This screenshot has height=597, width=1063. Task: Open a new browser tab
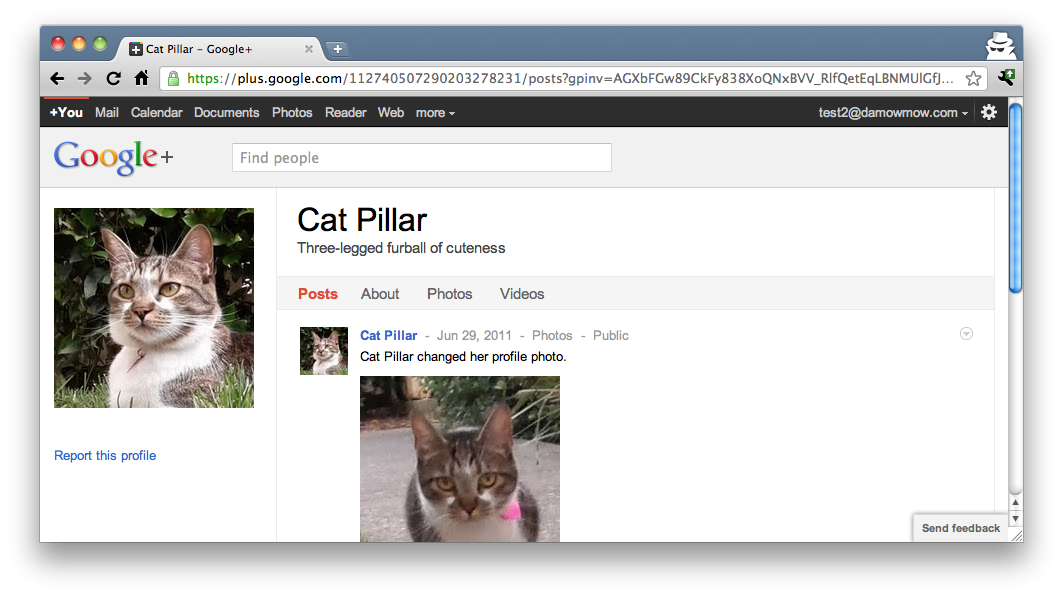(337, 48)
